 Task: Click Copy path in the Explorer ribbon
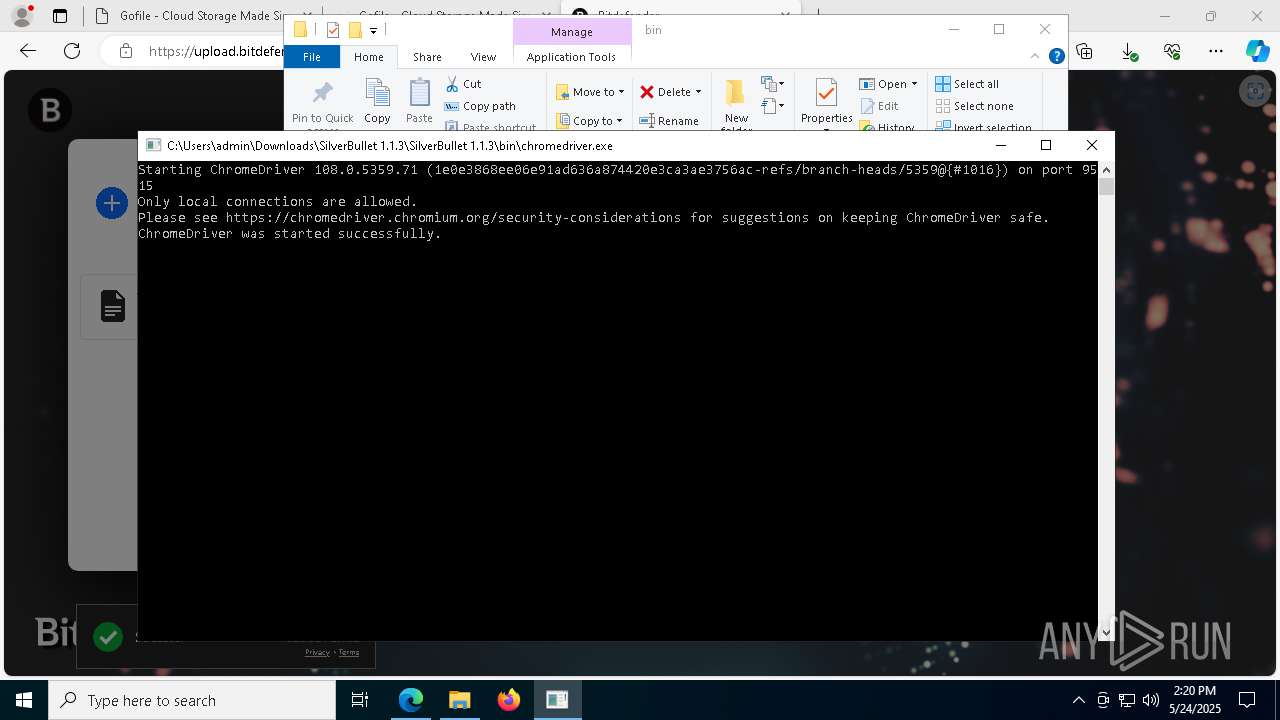tap(480, 106)
